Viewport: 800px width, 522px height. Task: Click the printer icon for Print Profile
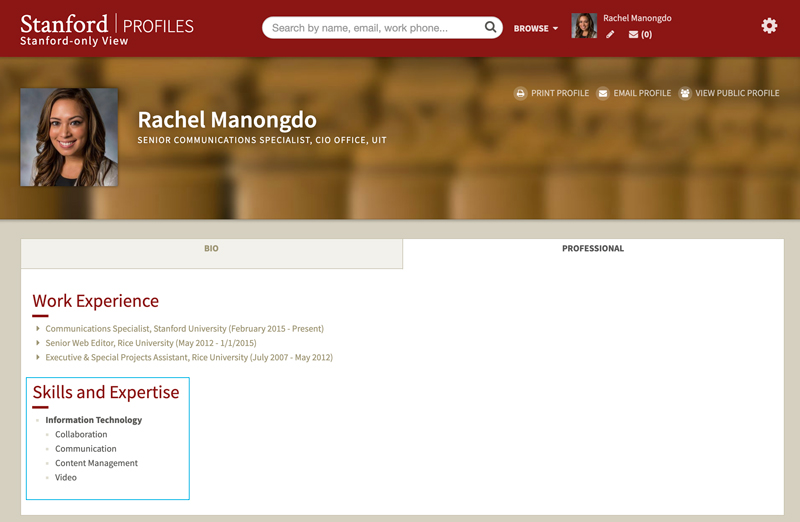pos(520,93)
